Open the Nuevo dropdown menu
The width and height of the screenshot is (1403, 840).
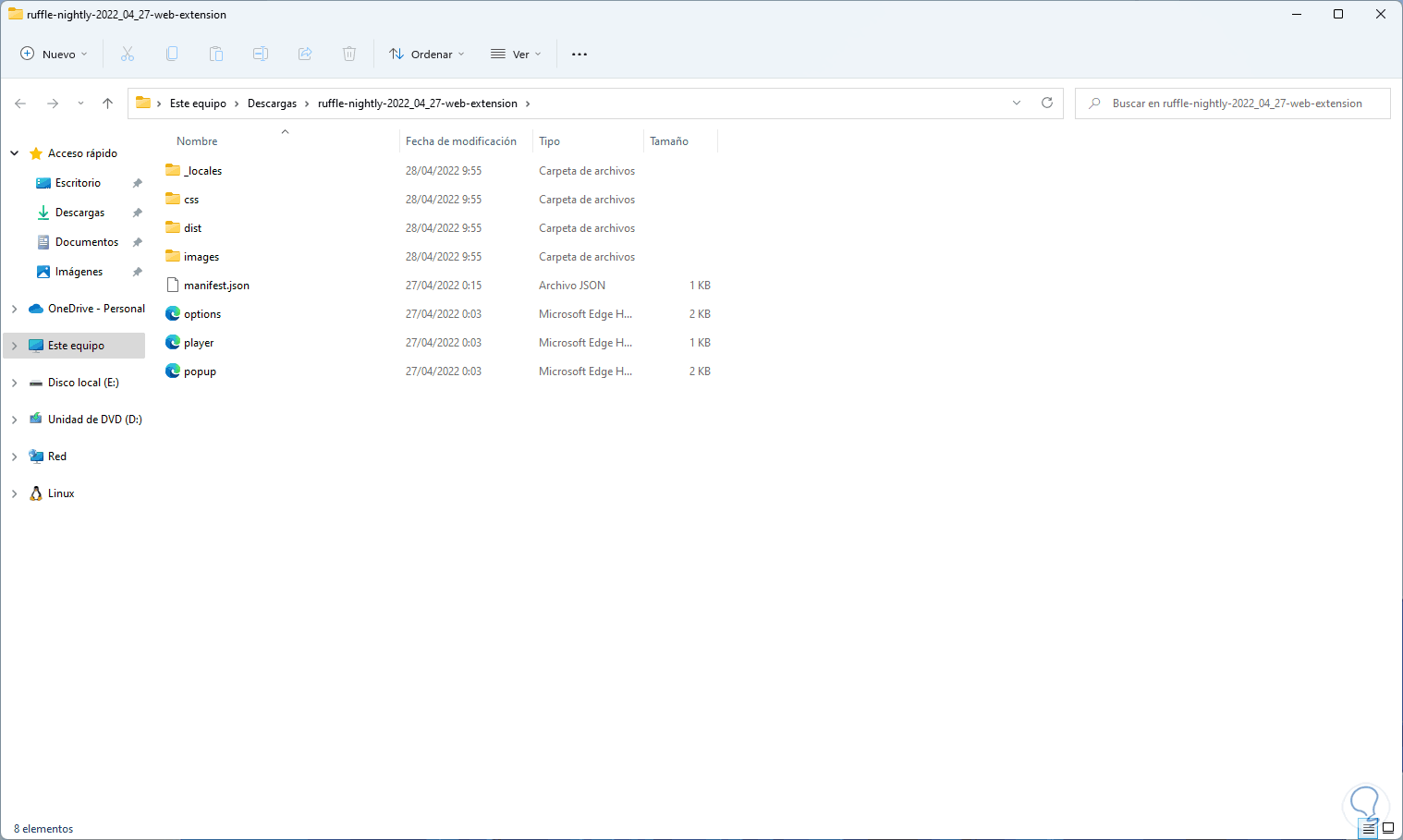click(55, 55)
